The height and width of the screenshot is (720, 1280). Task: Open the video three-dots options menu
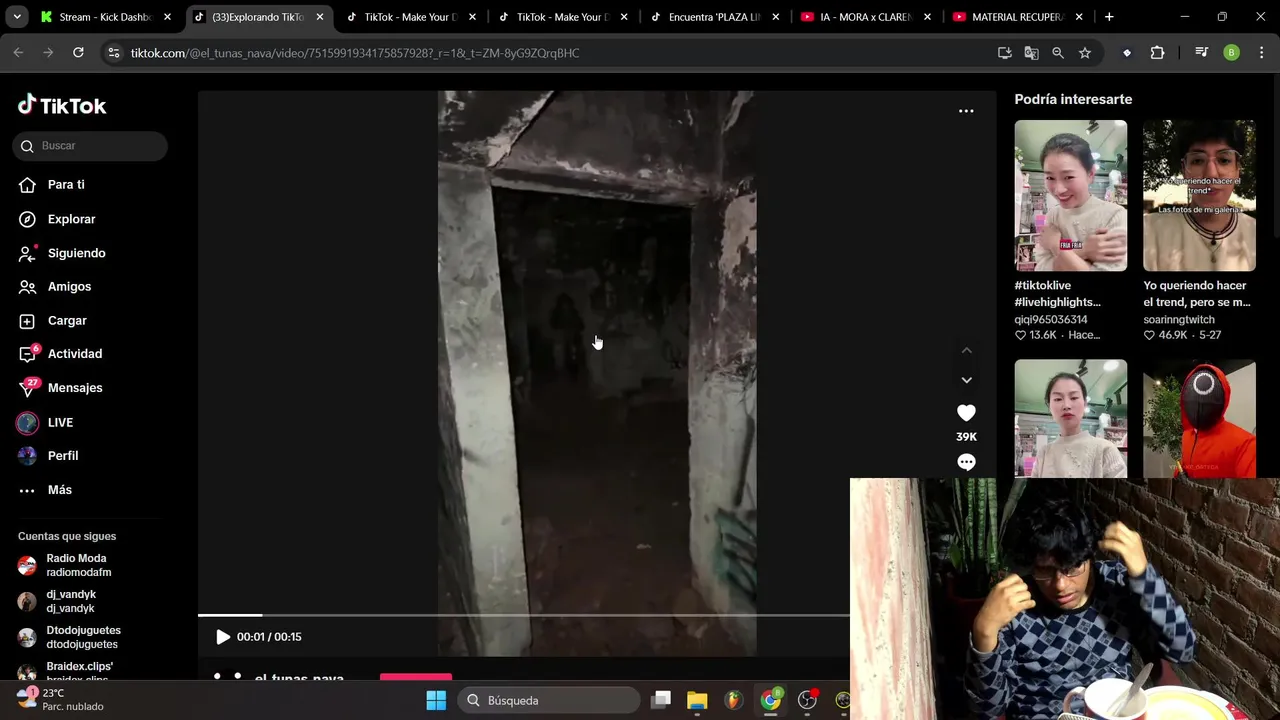pyautogui.click(x=966, y=111)
